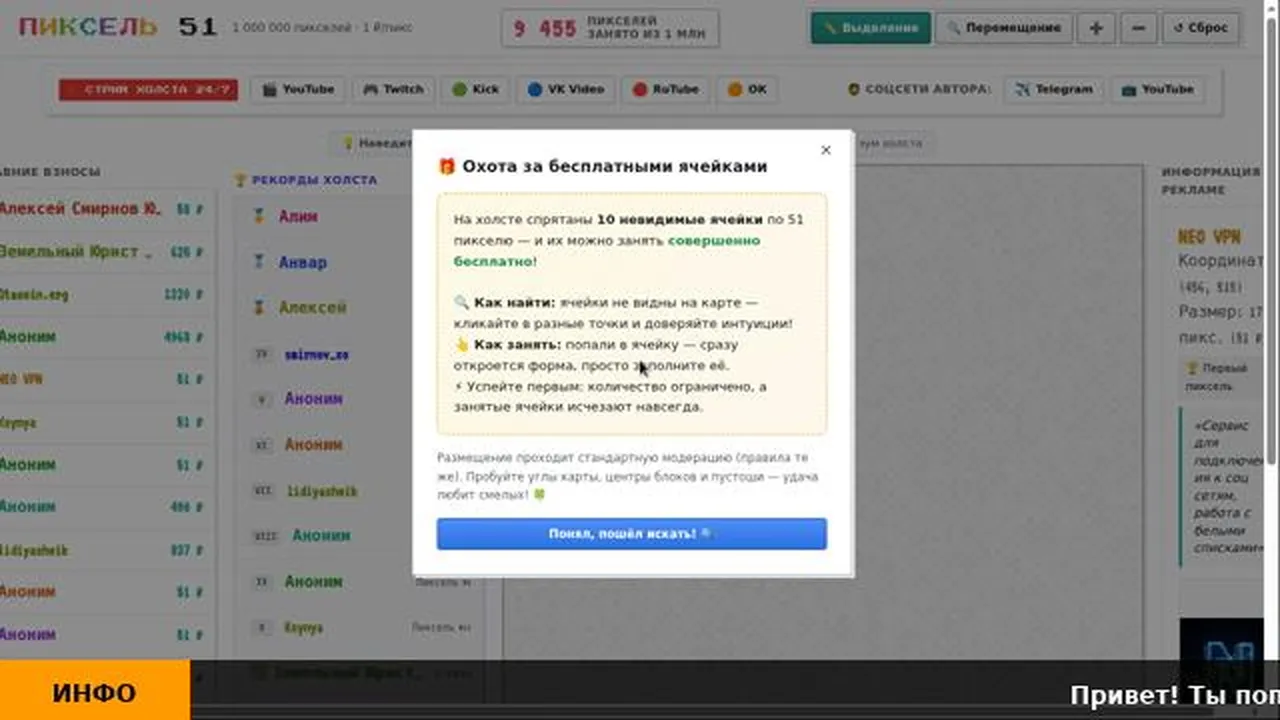The height and width of the screenshot is (720, 1280).
Task: Close the free cells hunt popup
Action: (x=825, y=150)
